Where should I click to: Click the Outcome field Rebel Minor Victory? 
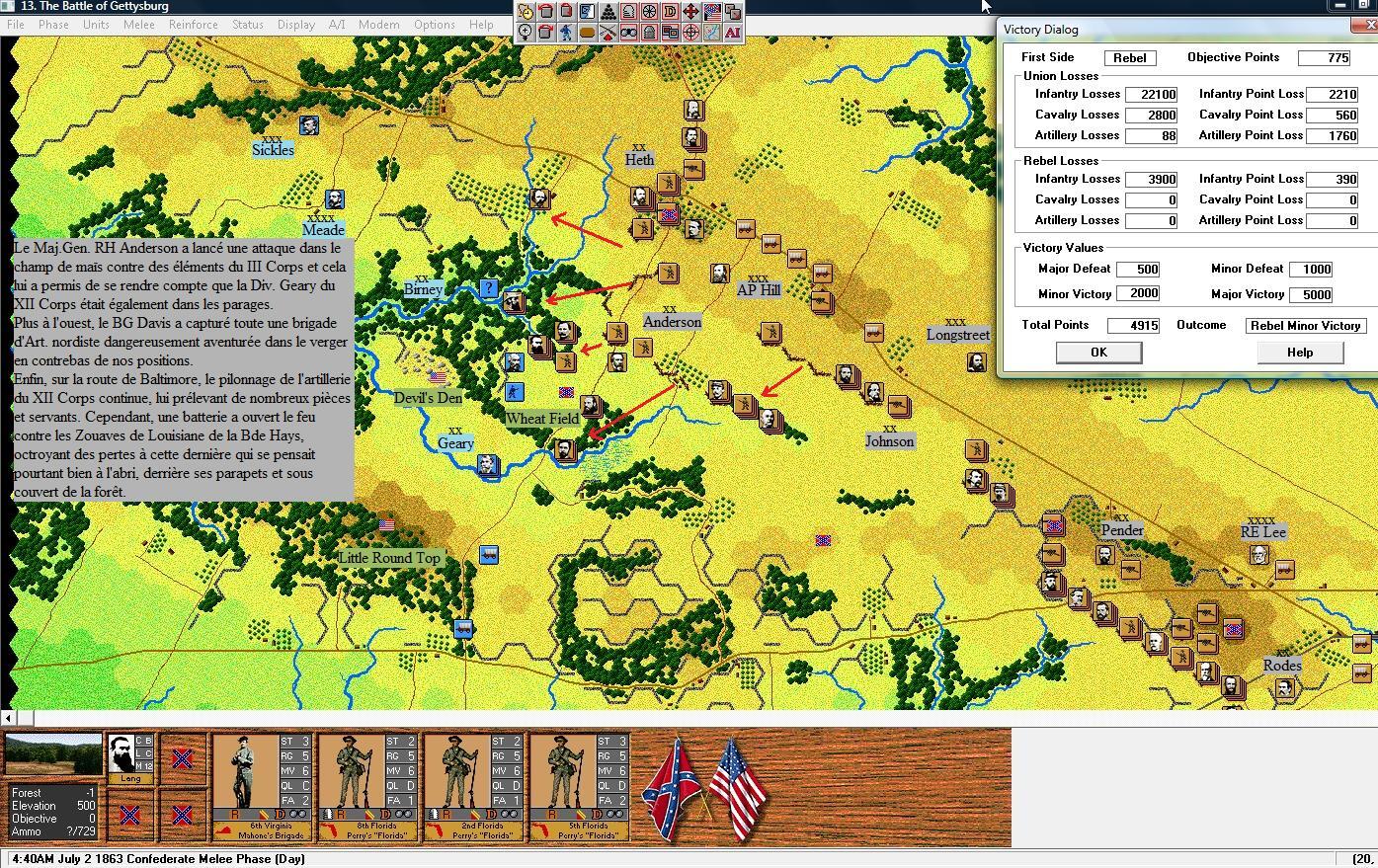click(x=1306, y=326)
